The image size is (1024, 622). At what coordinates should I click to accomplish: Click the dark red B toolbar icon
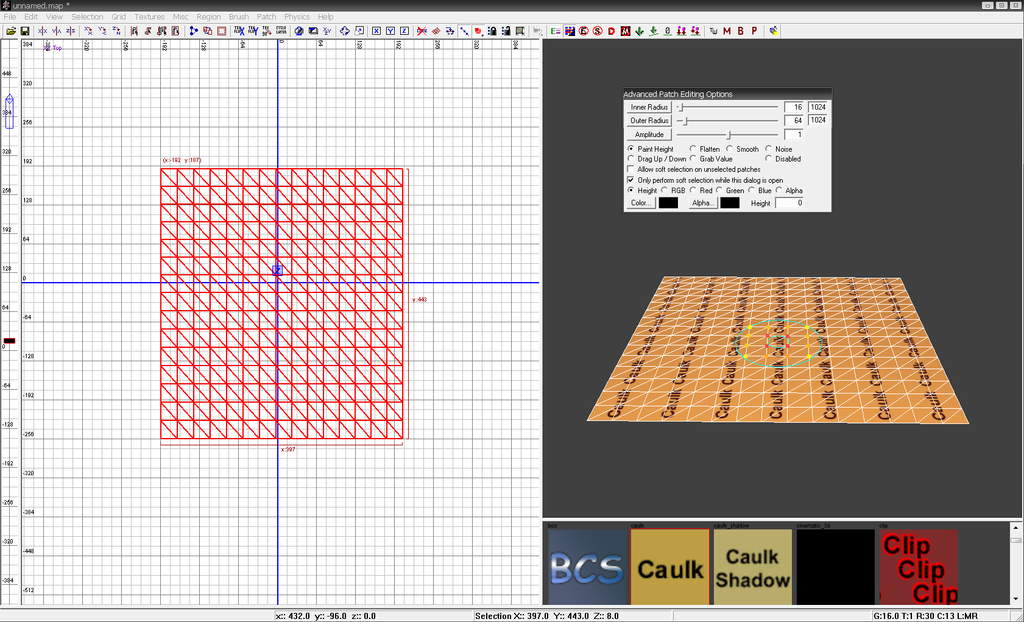point(741,31)
